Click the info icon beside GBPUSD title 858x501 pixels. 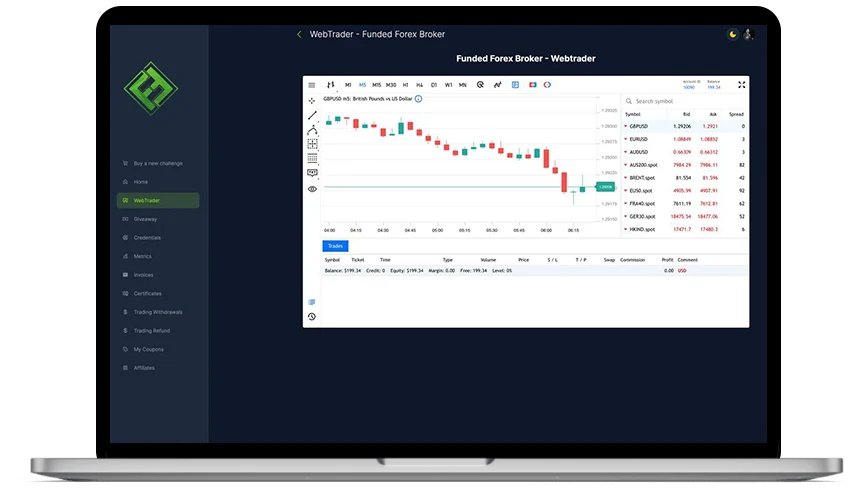(x=418, y=99)
